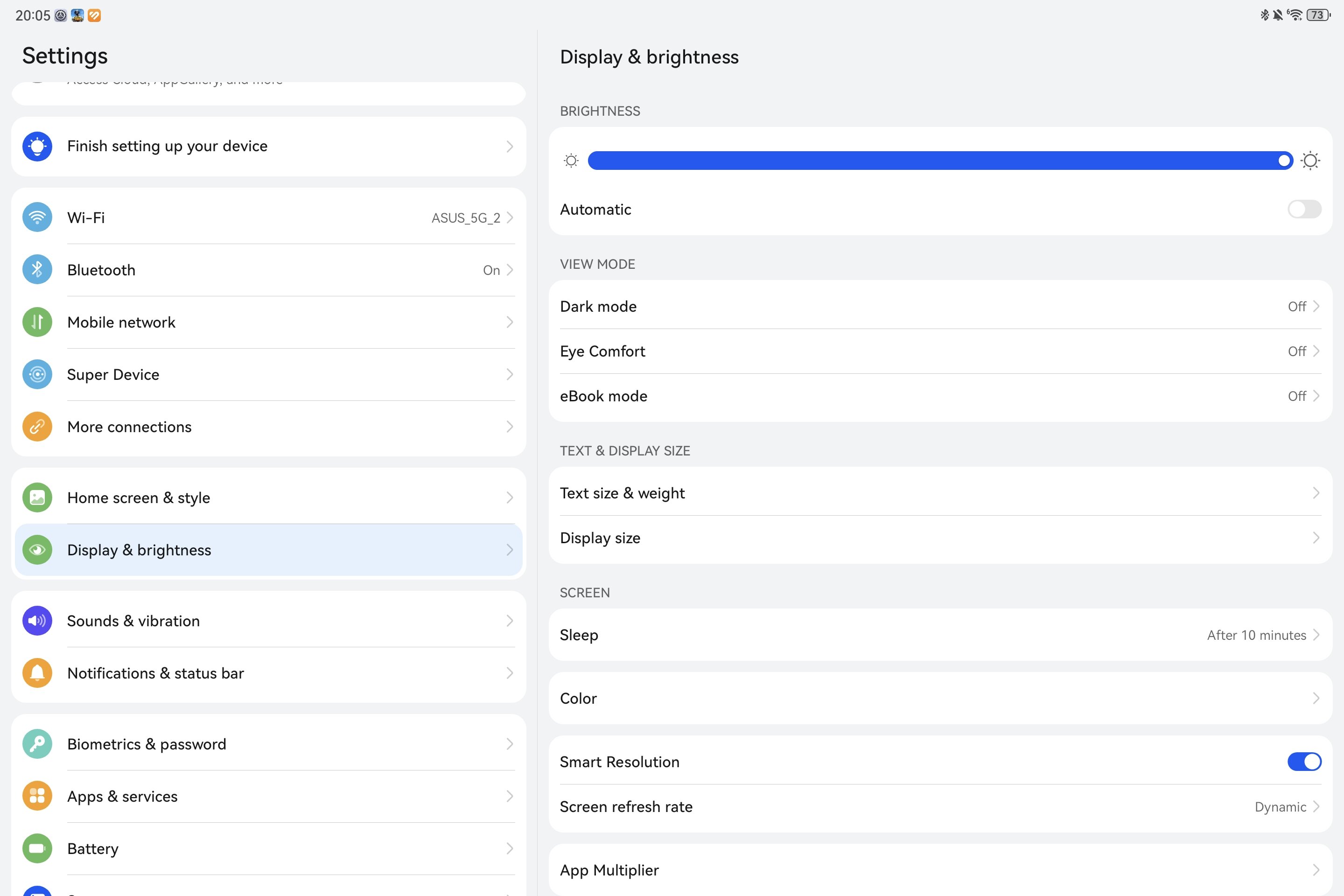
Task: Open Color settings chevron
Action: tap(1316, 698)
